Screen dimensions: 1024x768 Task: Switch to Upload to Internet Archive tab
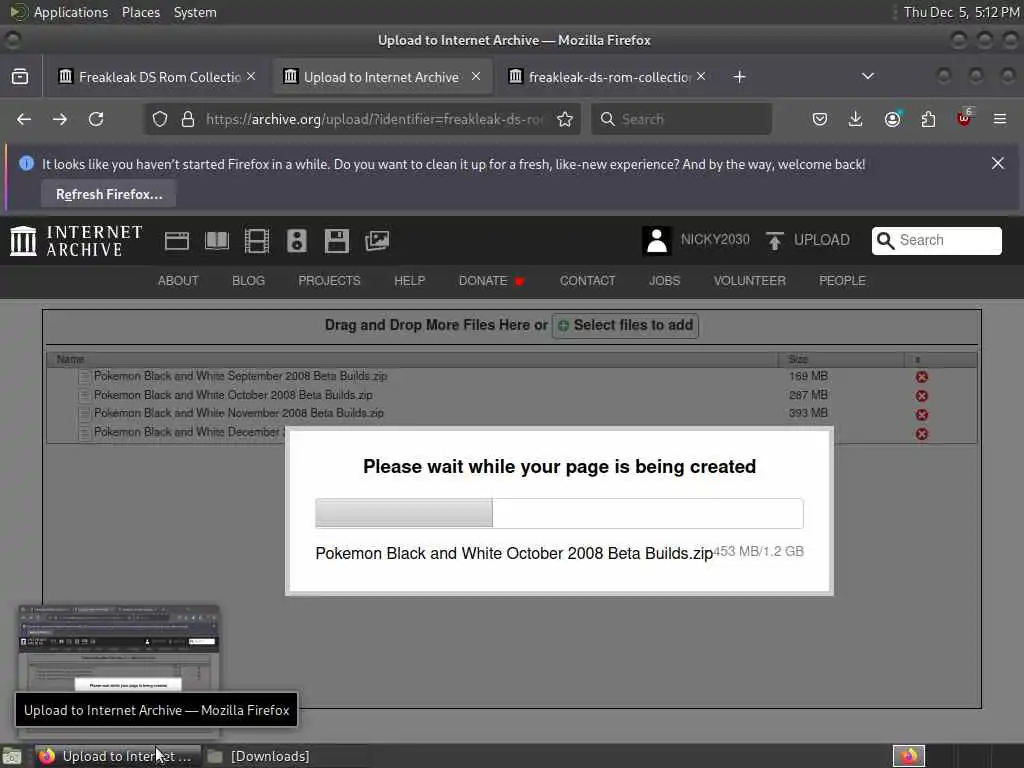[x=382, y=77]
